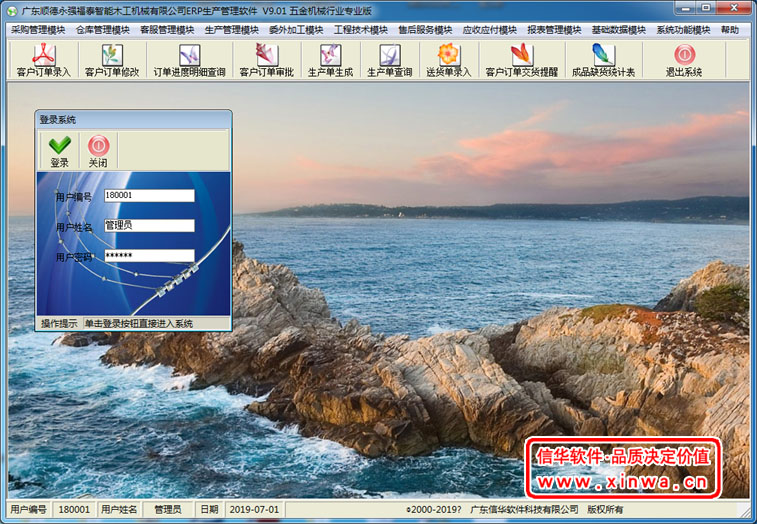
Task: Close the main ERP window
Action: tap(734, 8)
